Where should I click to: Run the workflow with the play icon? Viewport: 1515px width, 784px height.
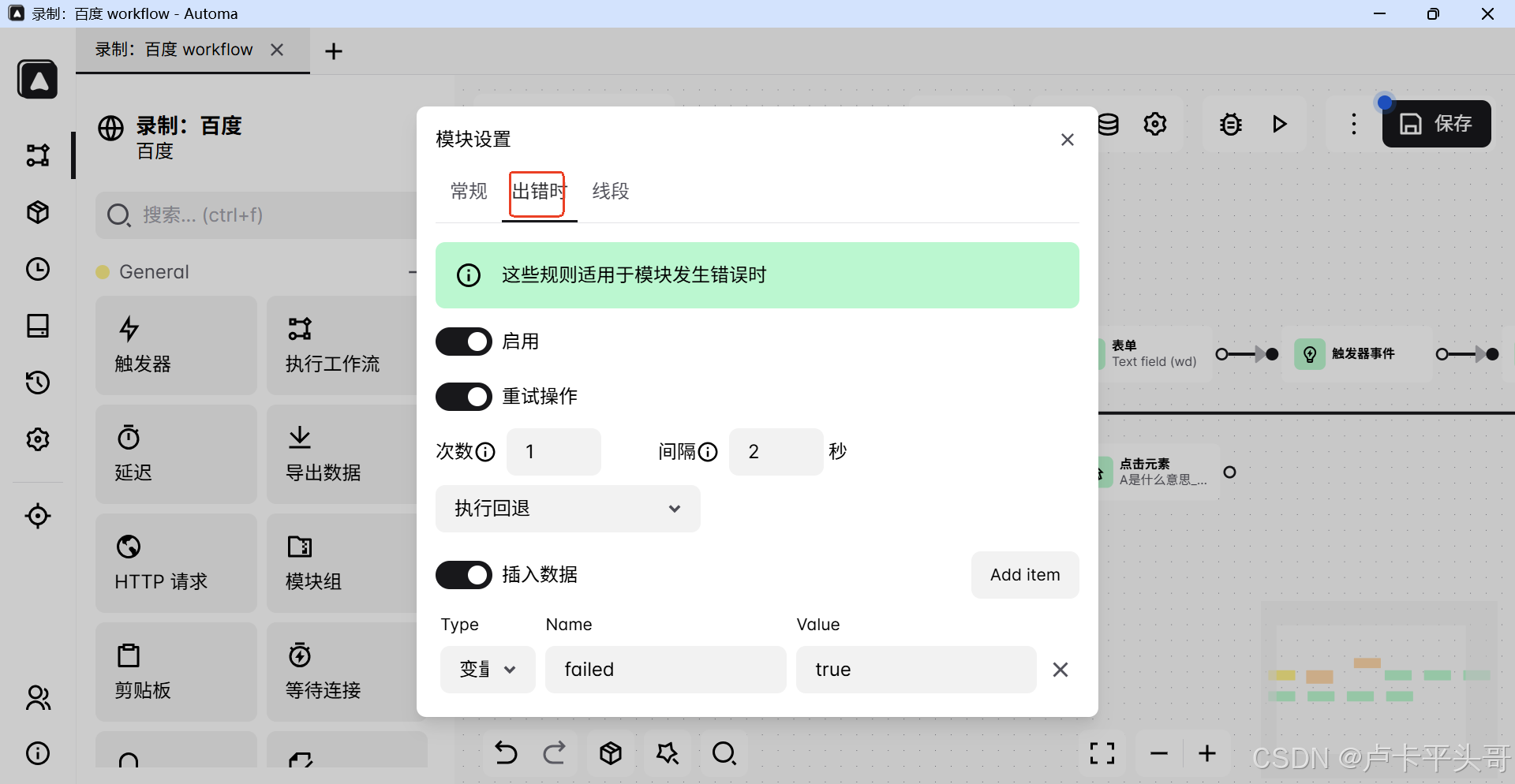[x=1280, y=124]
